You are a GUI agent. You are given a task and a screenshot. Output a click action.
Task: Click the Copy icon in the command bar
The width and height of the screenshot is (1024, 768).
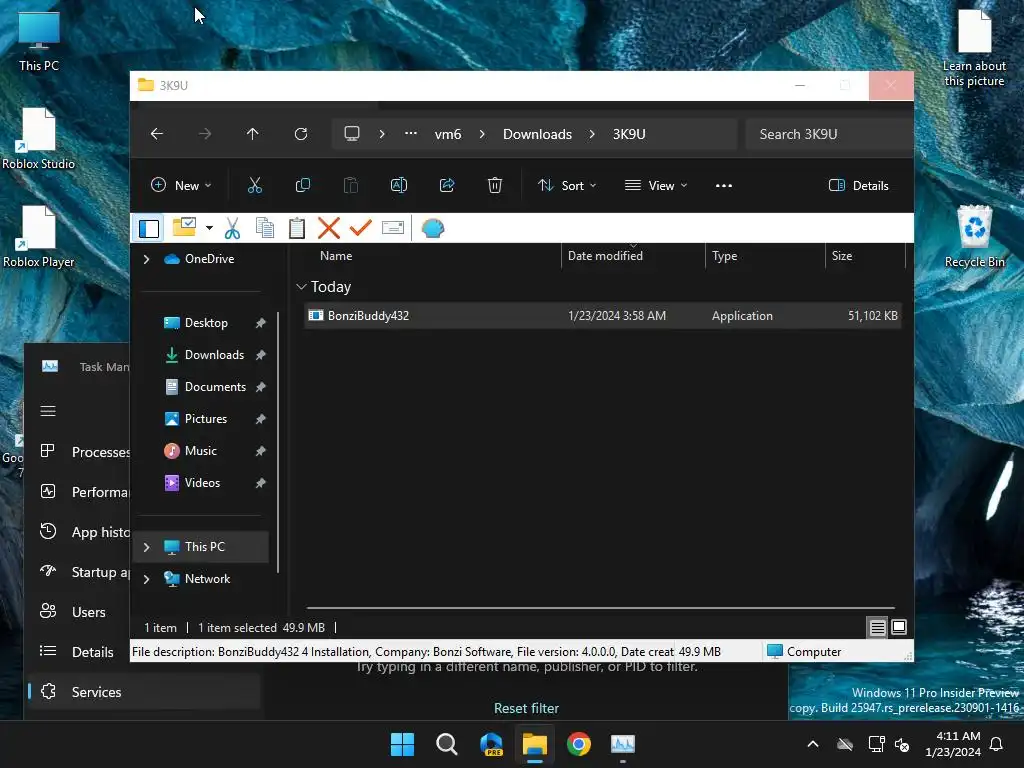pos(302,185)
